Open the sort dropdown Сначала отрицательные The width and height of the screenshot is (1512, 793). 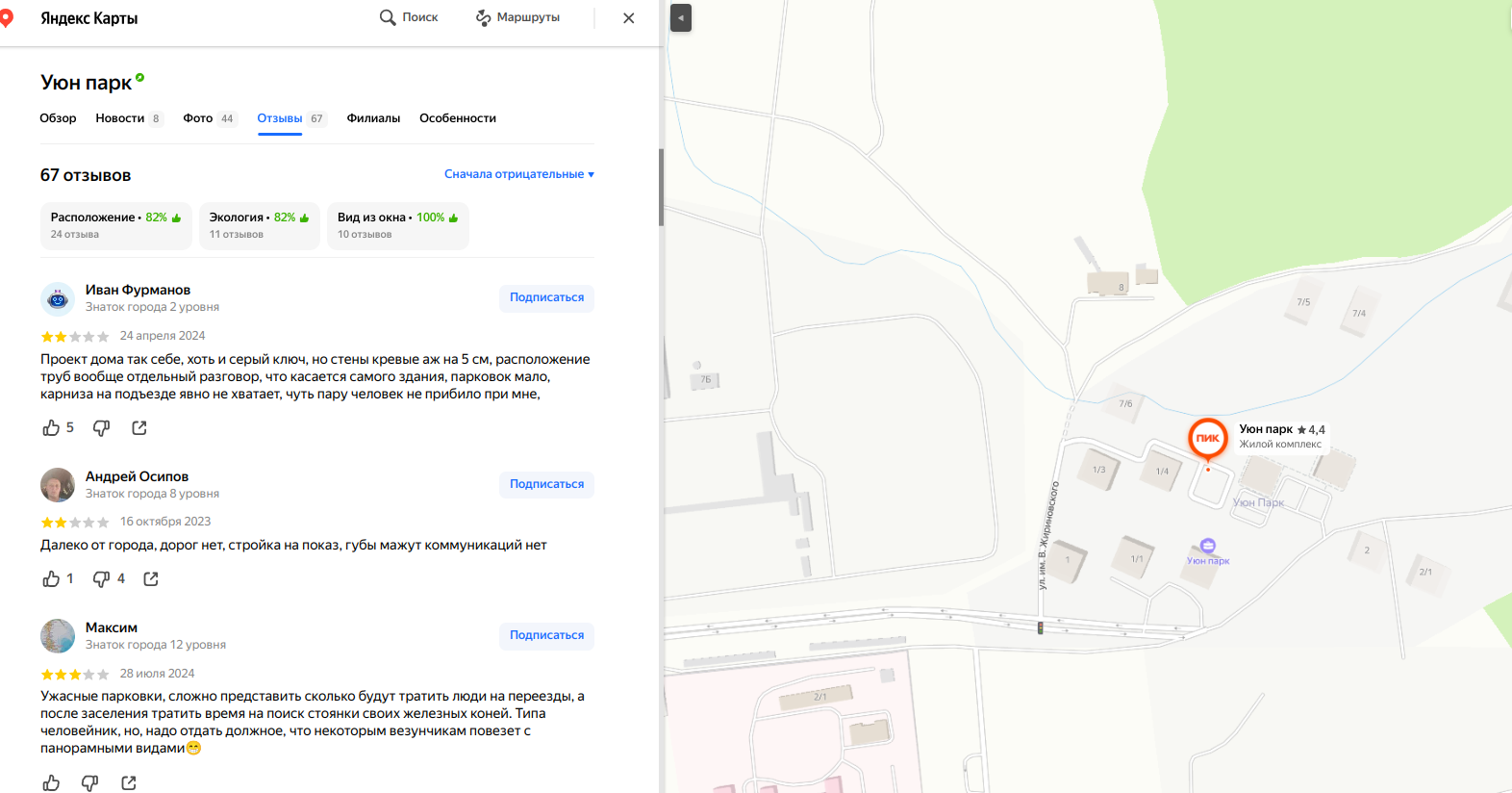[519, 174]
